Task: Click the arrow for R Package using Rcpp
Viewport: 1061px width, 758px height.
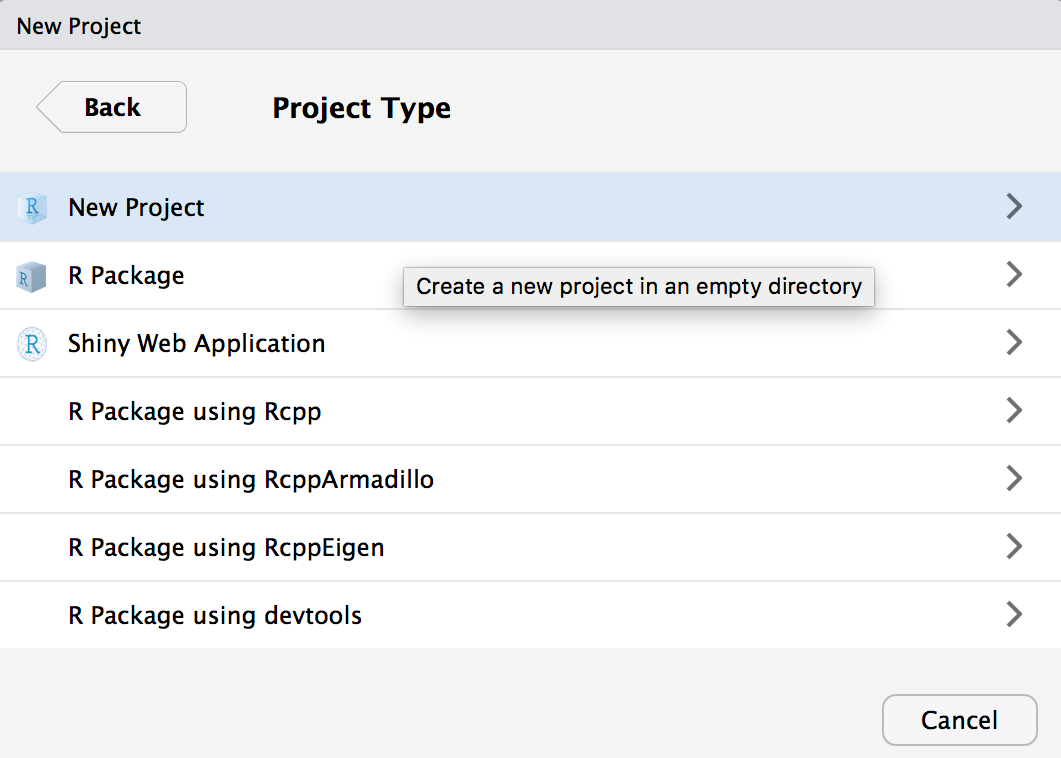Action: pyautogui.click(x=1013, y=411)
